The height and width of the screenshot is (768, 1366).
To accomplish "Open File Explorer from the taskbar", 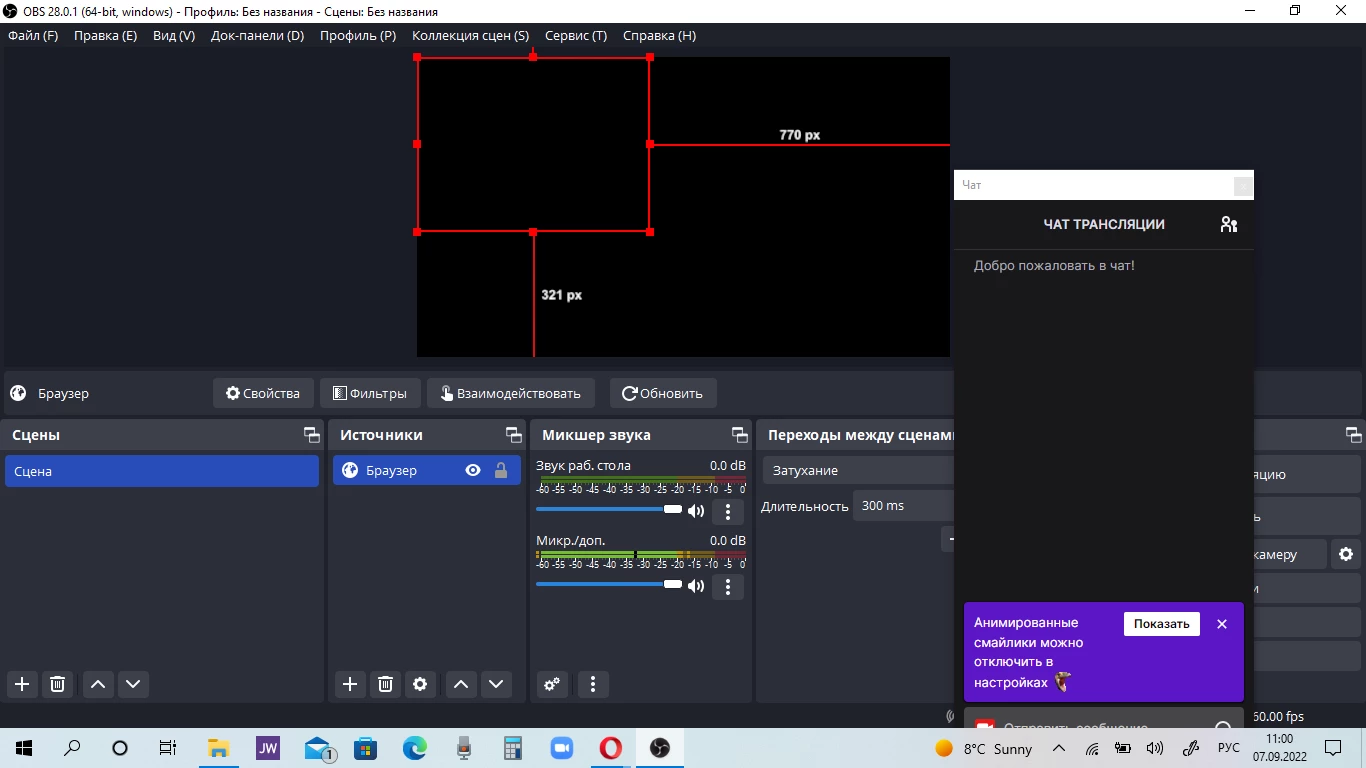I will (x=218, y=748).
